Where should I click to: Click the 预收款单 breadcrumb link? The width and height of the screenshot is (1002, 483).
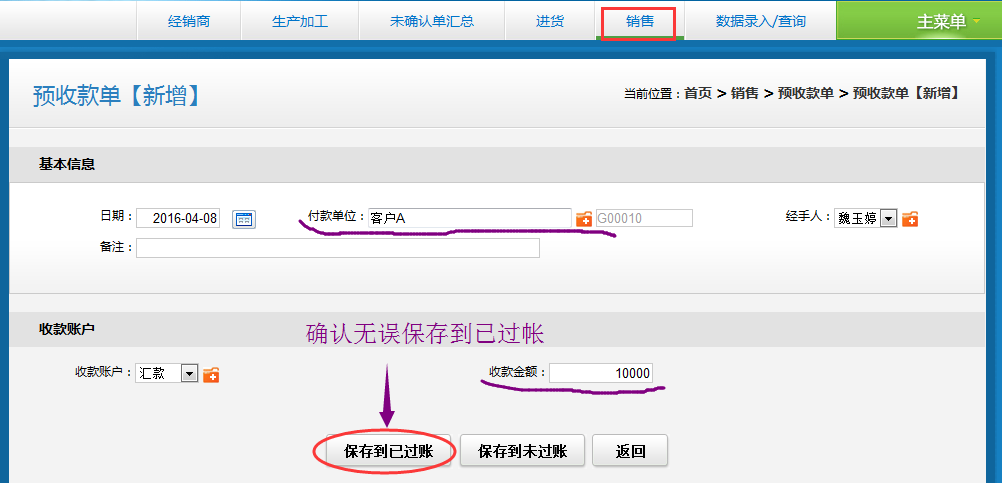tap(806, 93)
